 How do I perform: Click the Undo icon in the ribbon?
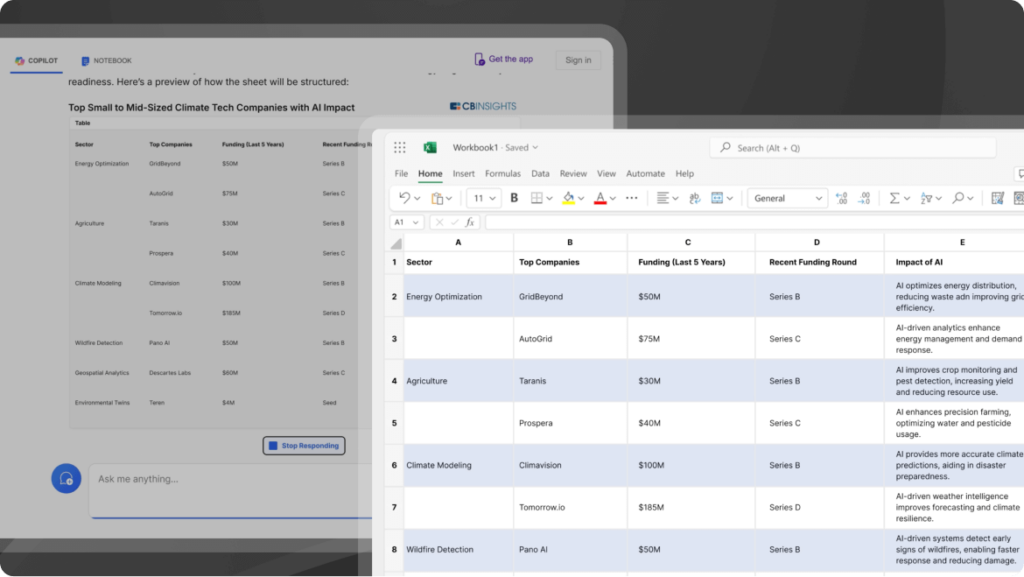(x=404, y=198)
